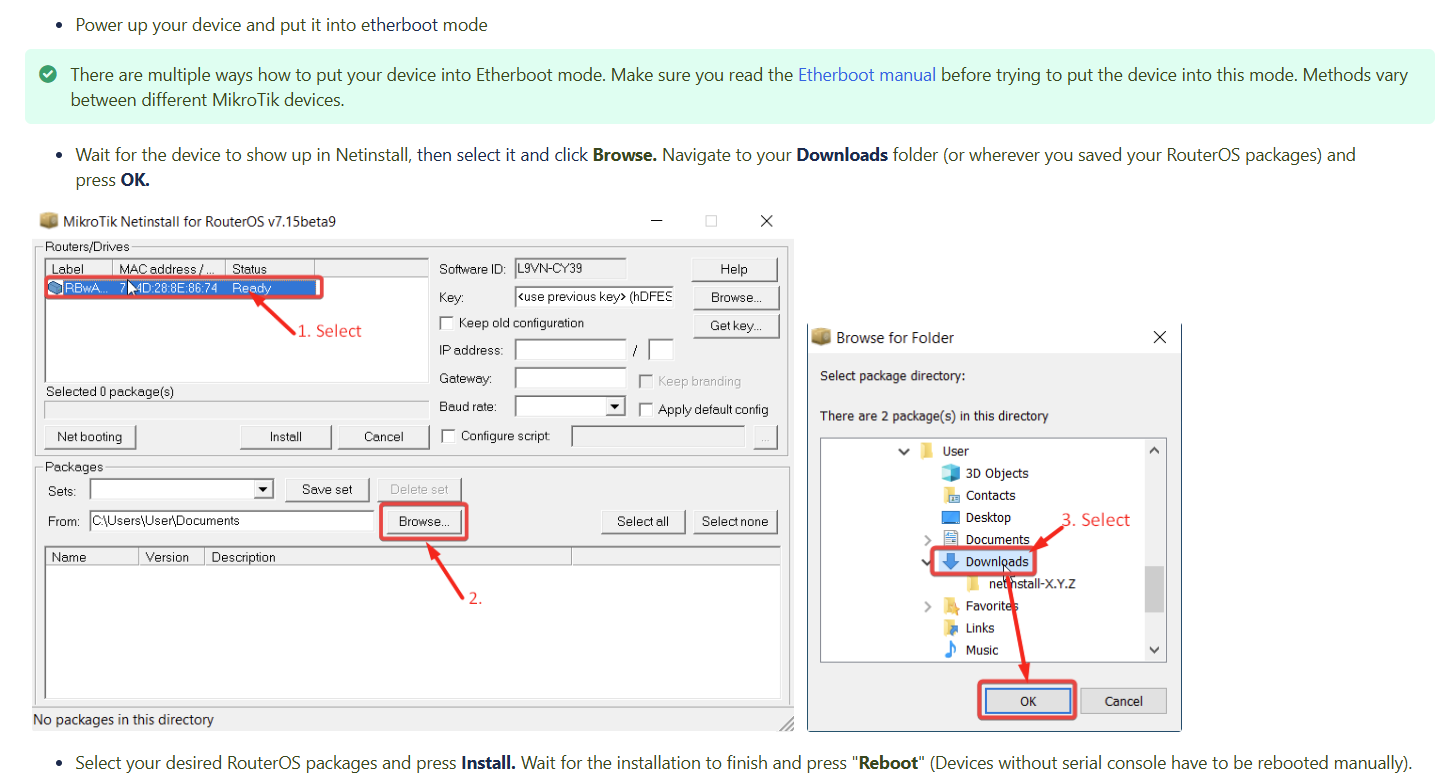Toggle Keep old configuration checkbox
This screenshot has height=783, width=1443.
point(447,323)
